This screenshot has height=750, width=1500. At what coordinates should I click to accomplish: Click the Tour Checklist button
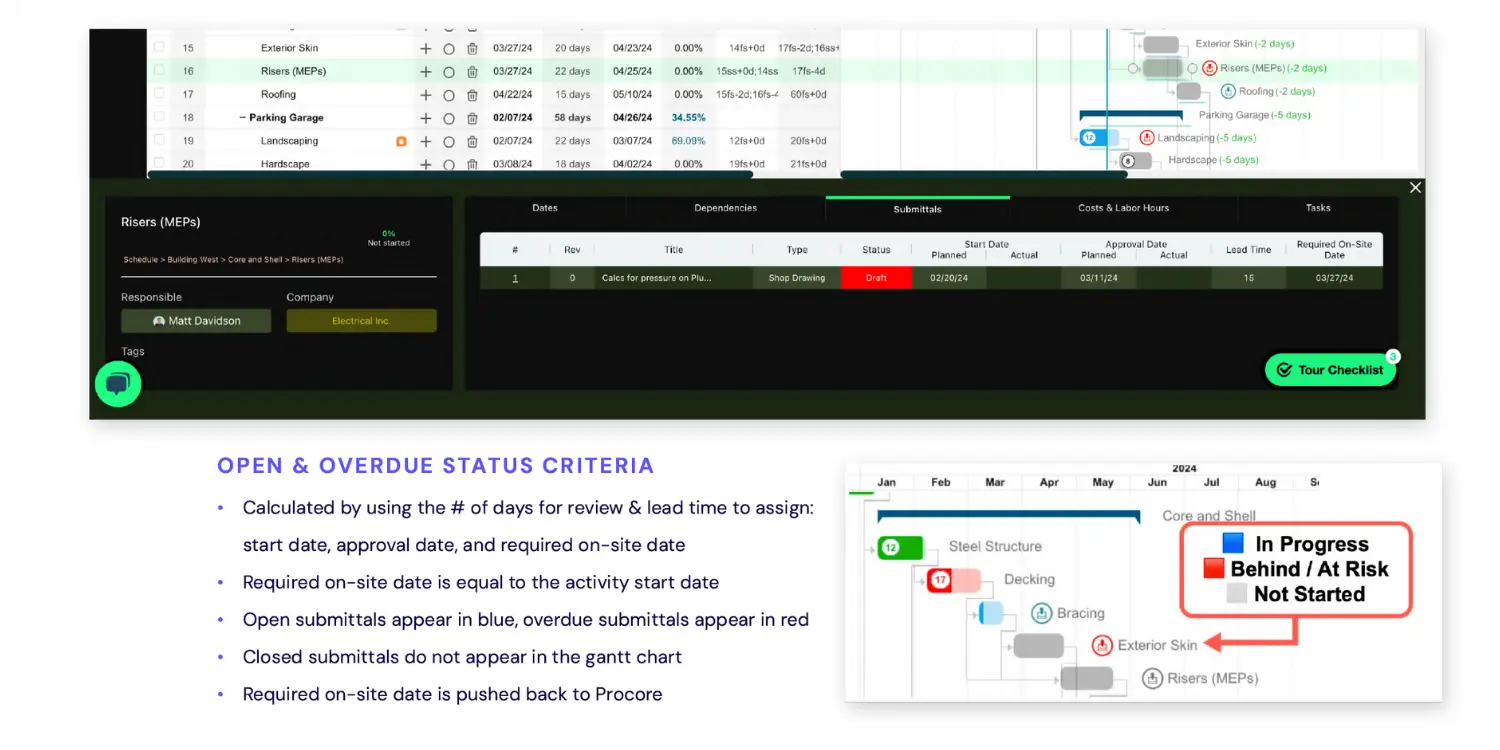(1330, 369)
